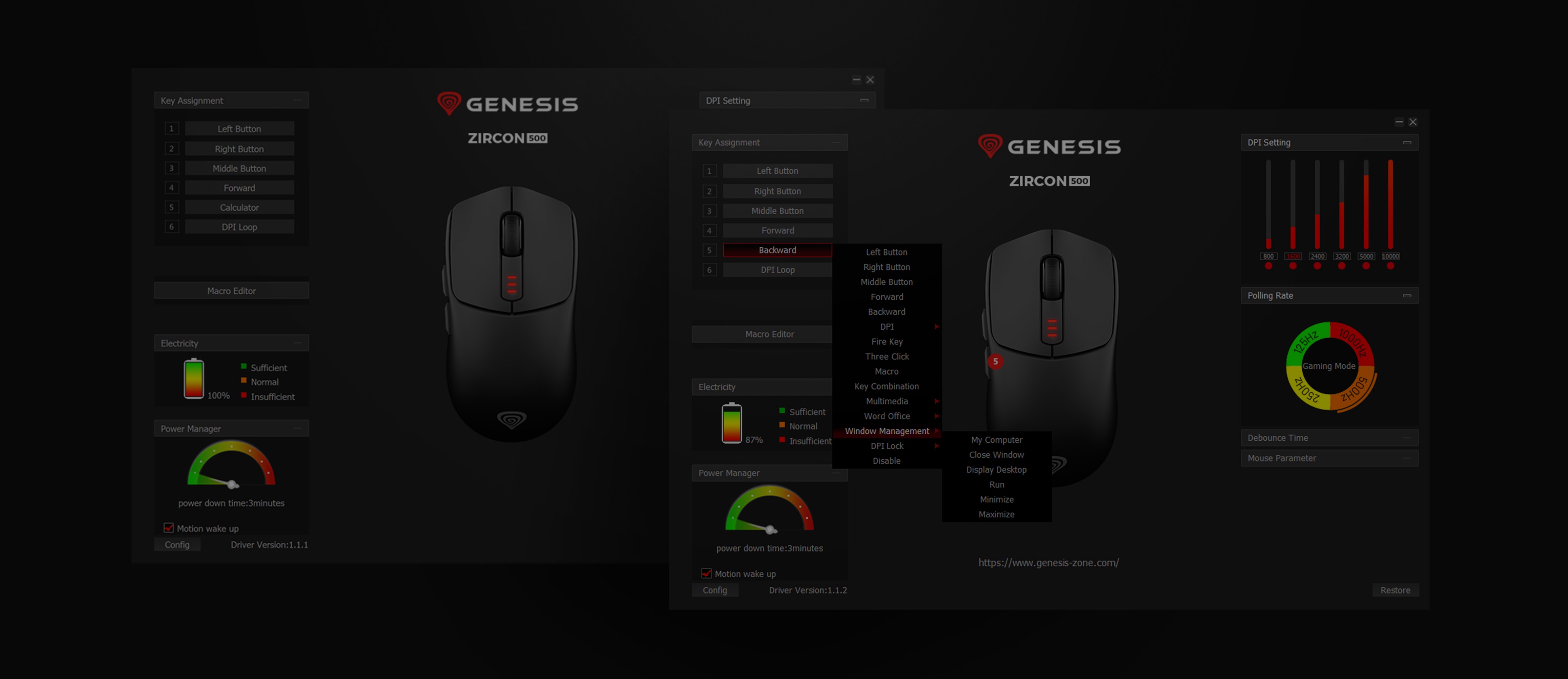The width and height of the screenshot is (1568, 679).
Task: Click Driver Version:1.1.2 text
Action: (x=808, y=590)
